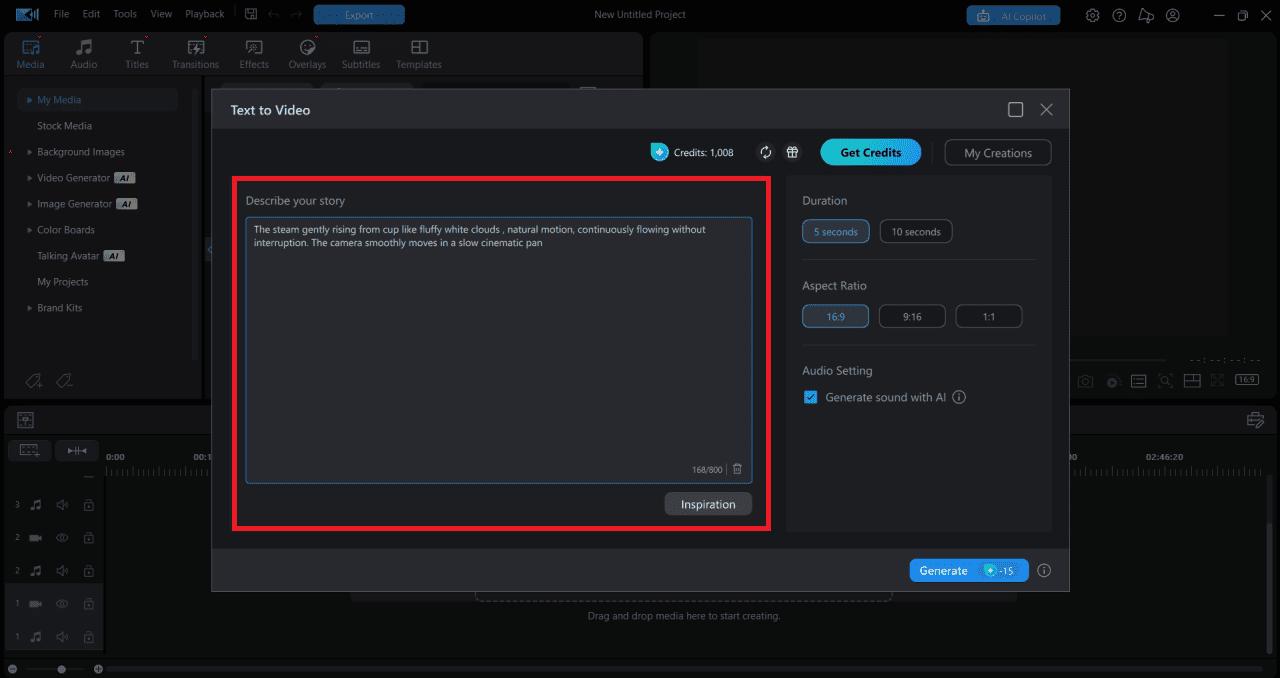Open the Transitions panel
This screenshot has width=1280, height=678.
[x=195, y=52]
